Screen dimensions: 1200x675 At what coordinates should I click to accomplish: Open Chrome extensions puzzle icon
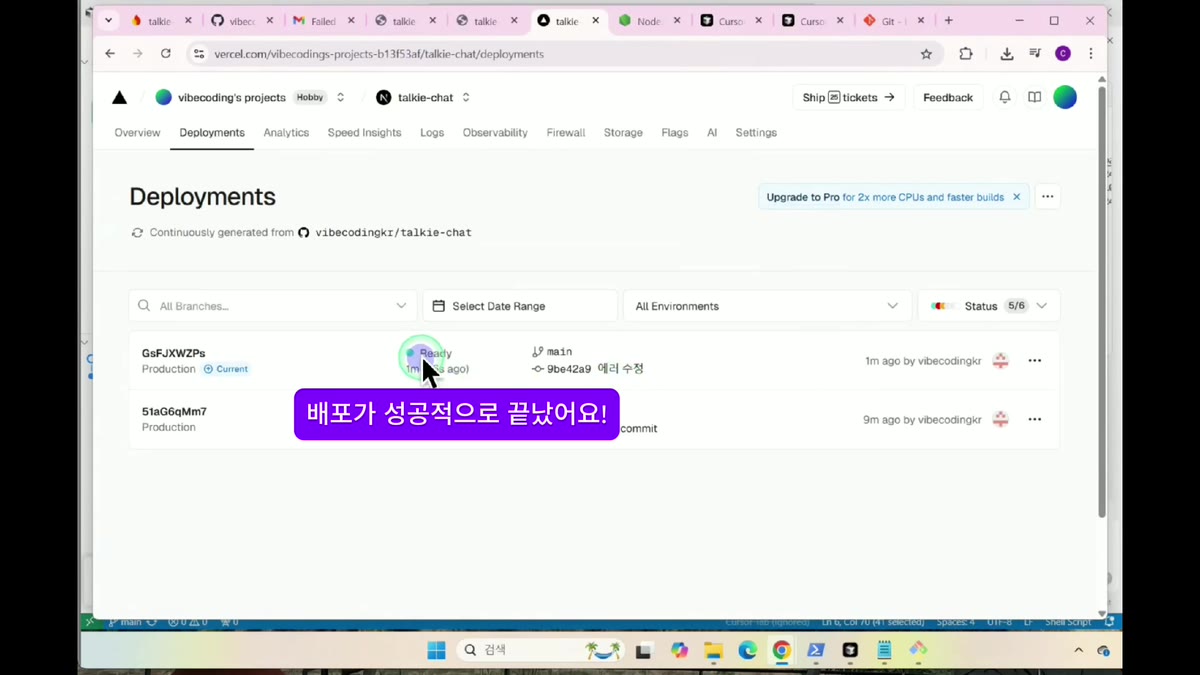965,54
